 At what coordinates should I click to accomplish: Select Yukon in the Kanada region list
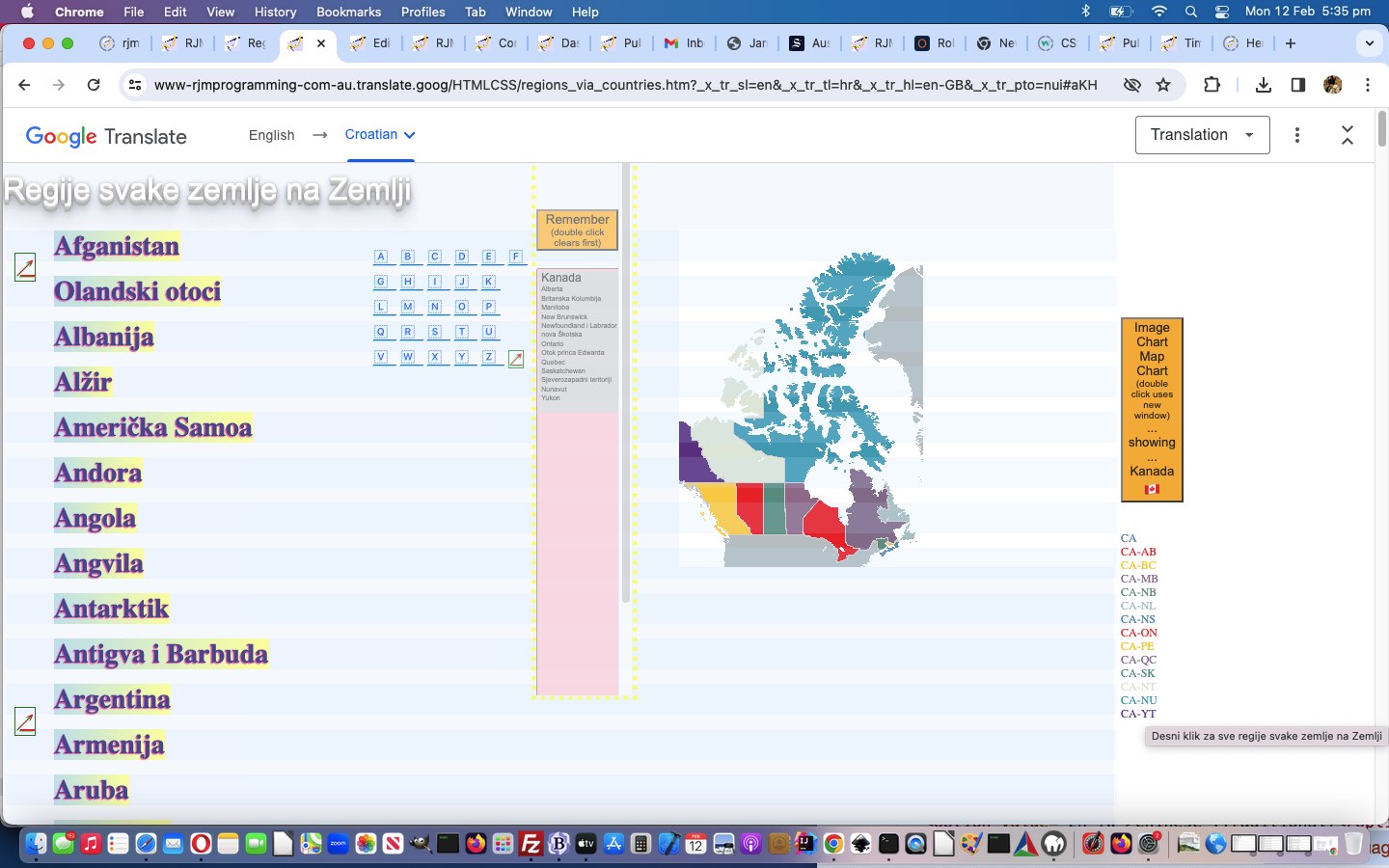551,397
